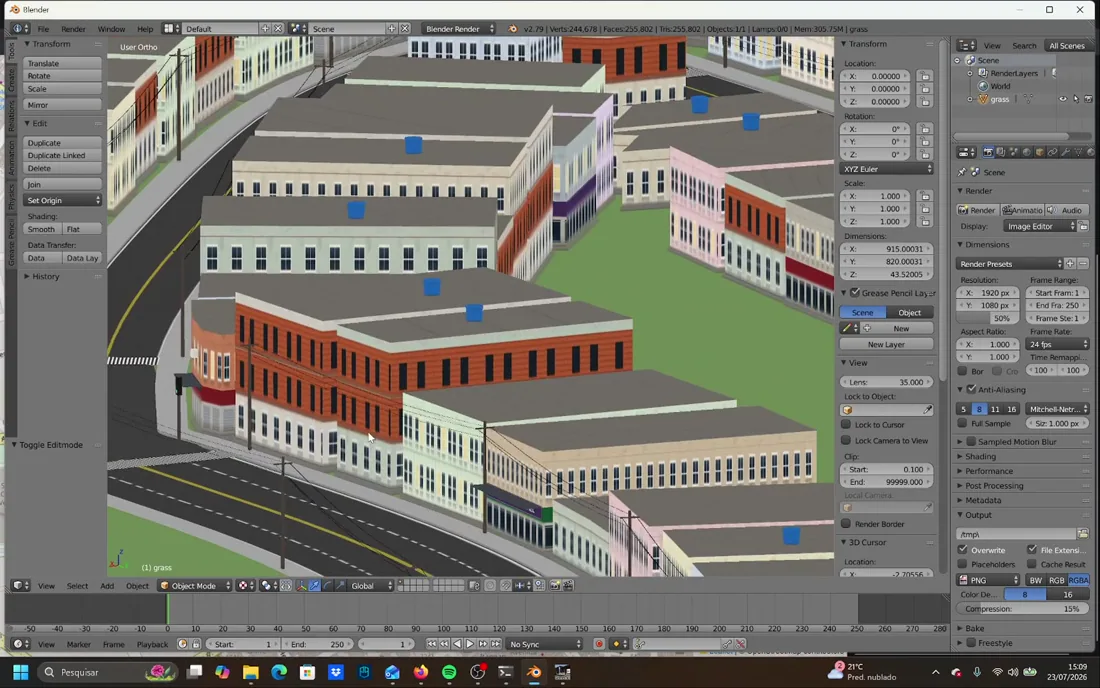
Task: Open the Object Mode dropdown
Action: [195, 586]
